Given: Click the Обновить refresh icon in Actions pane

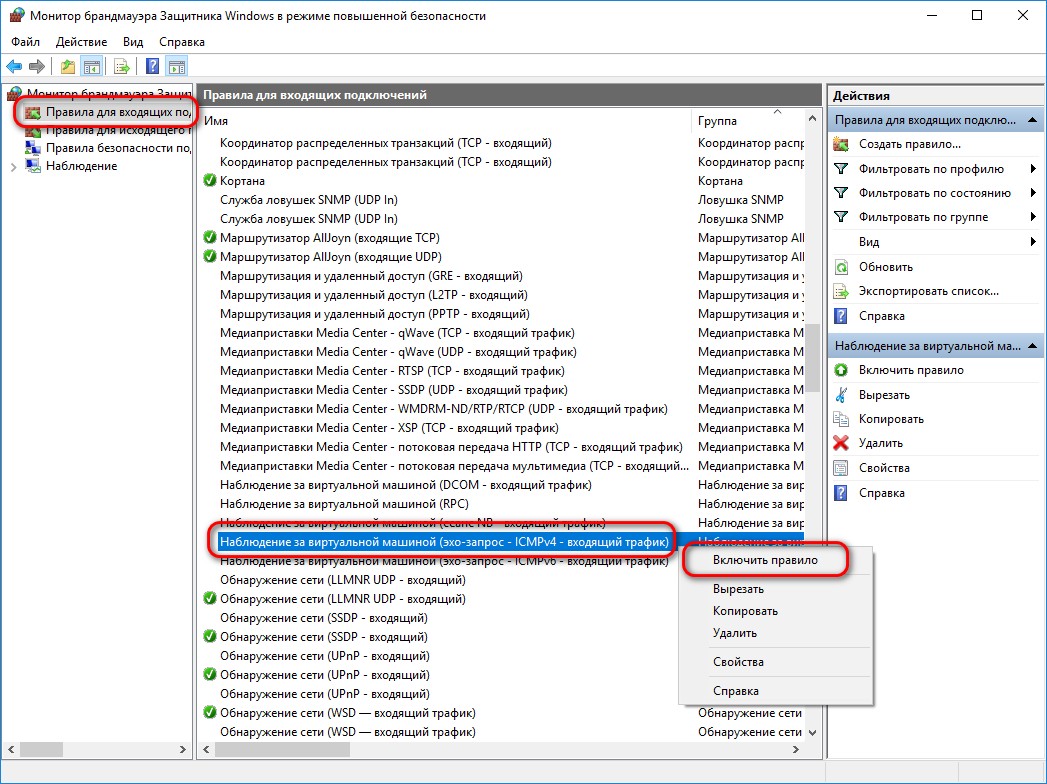Looking at the screenshot, I should 841,267.
